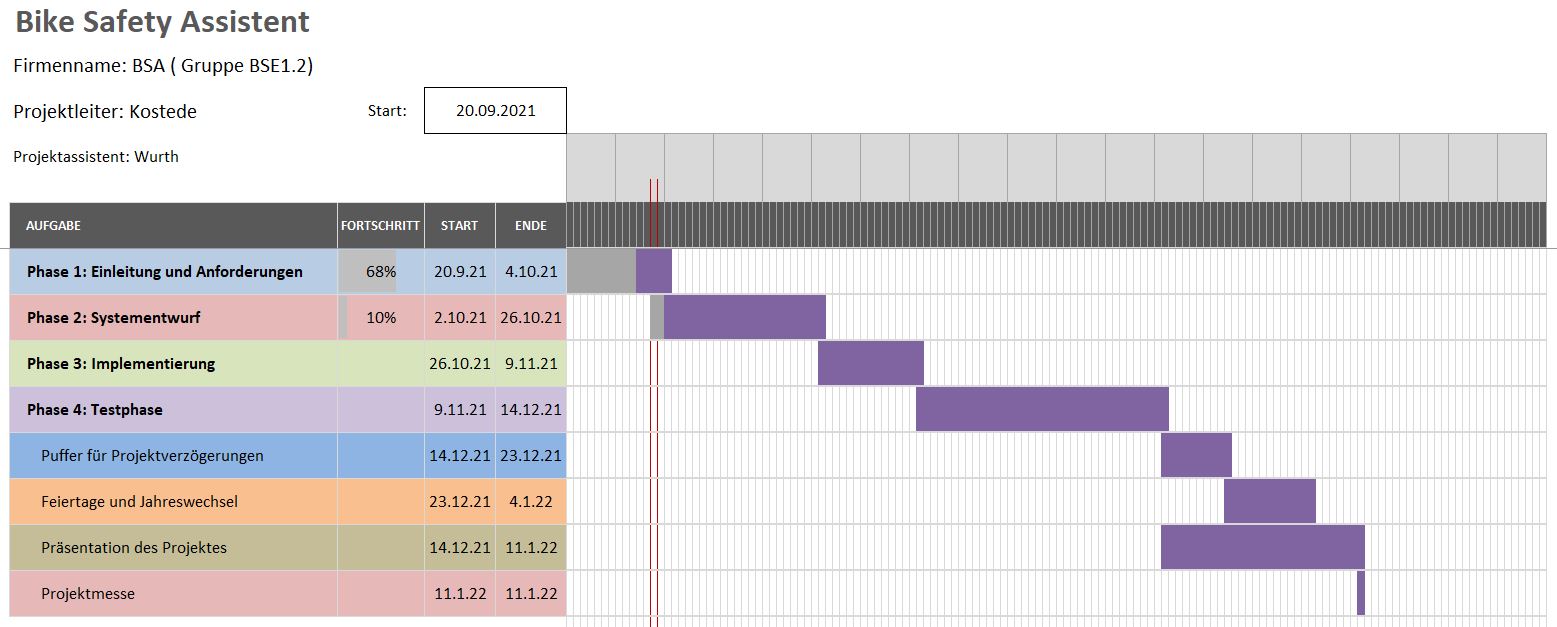The image size is (1557, 627).
Task: Click the purple Gantt bar for Phase 3 Implementierung
Action: (870, 363)
